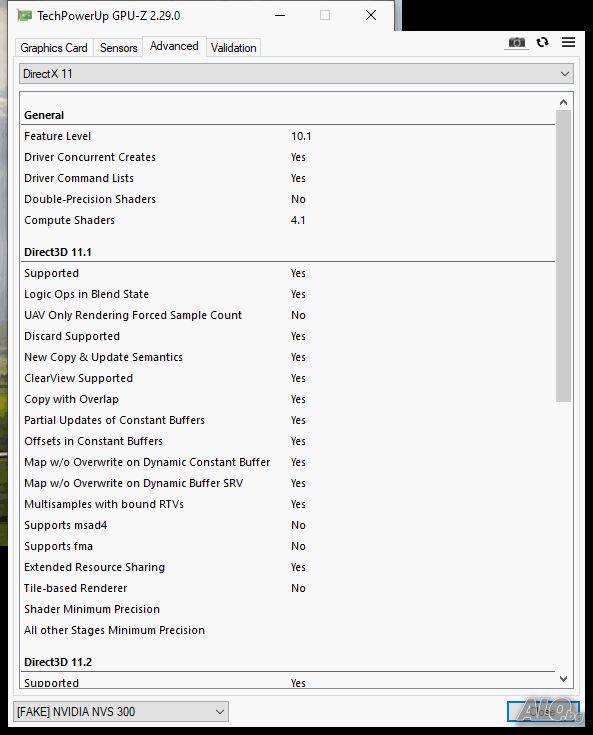Open the hamburger menu icon

pos(568,42)
